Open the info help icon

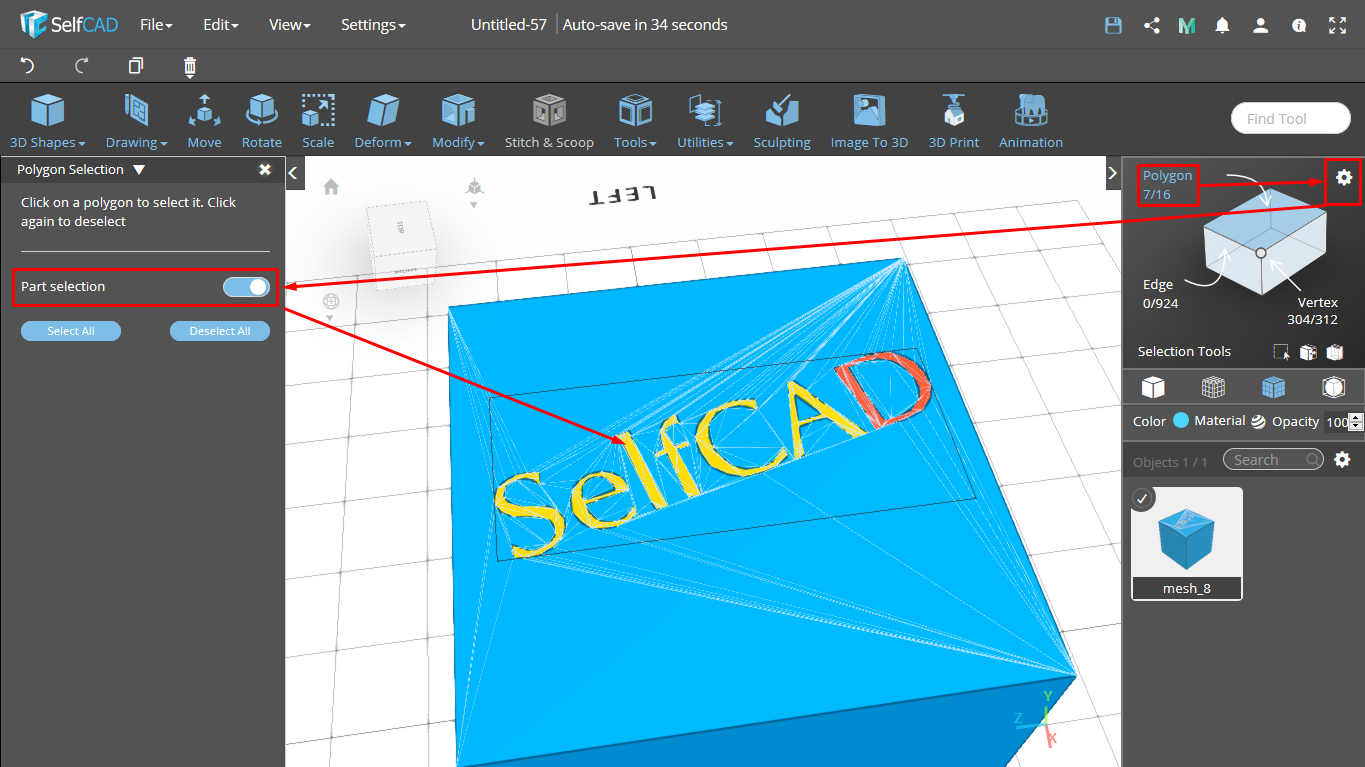pos(1299,25)
